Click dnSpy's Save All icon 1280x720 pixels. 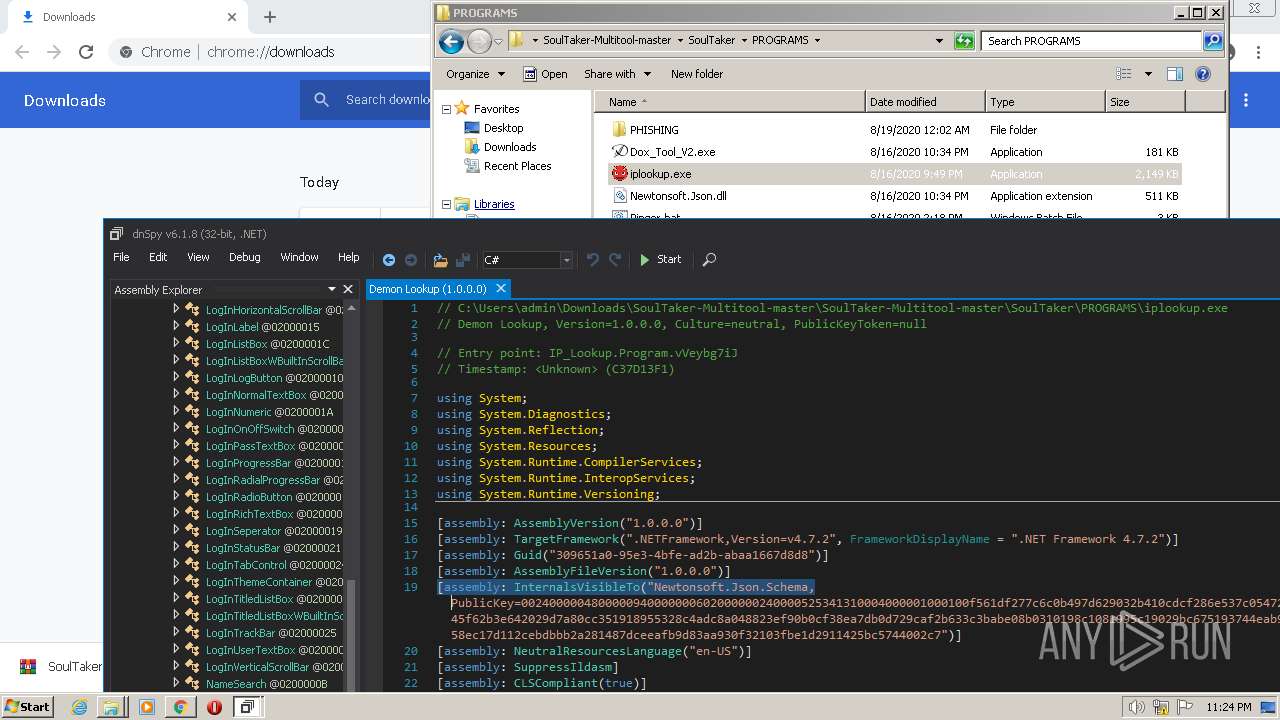(x=463, y=260)
